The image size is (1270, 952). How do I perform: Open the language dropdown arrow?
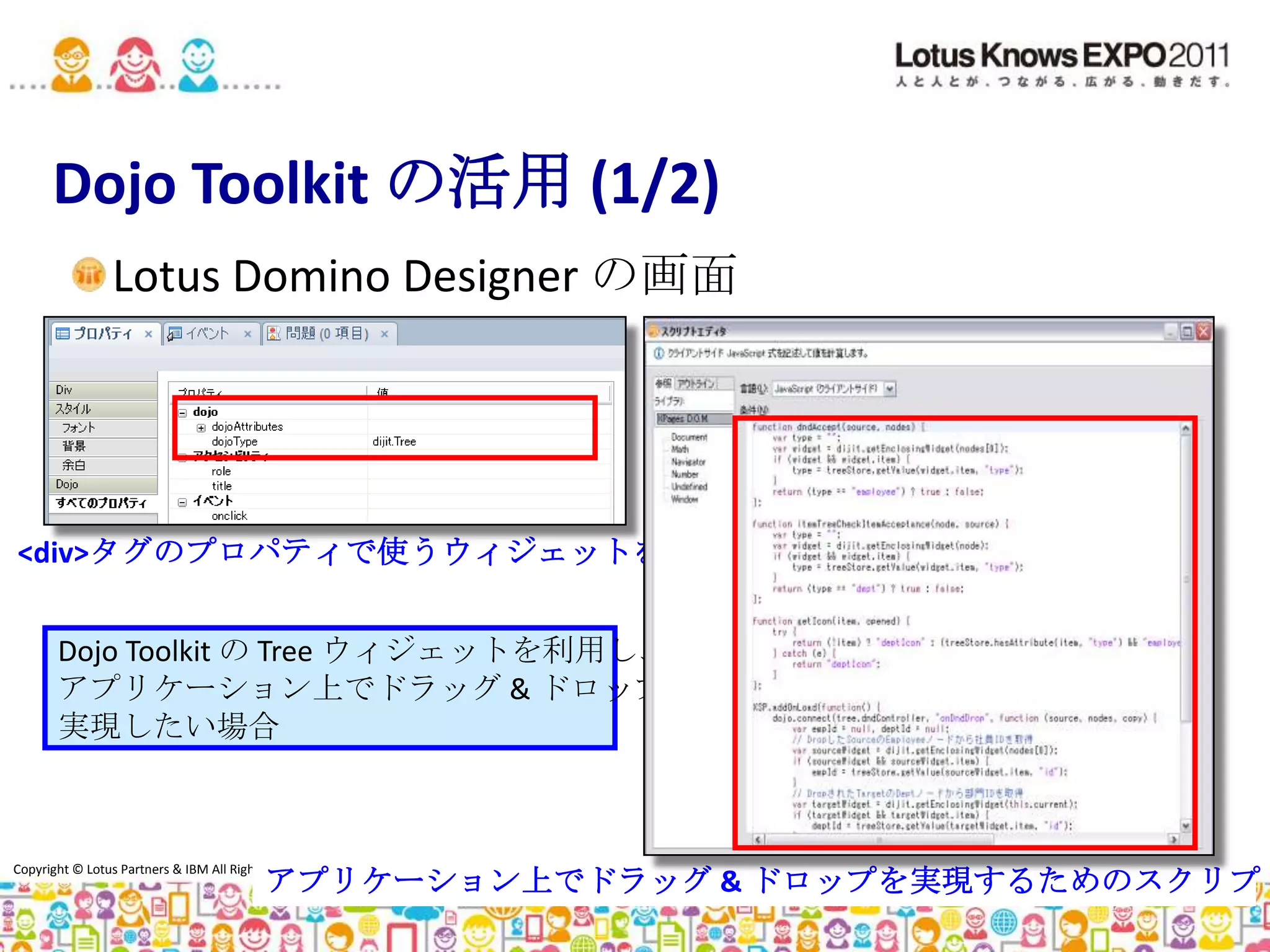(890, 389)
